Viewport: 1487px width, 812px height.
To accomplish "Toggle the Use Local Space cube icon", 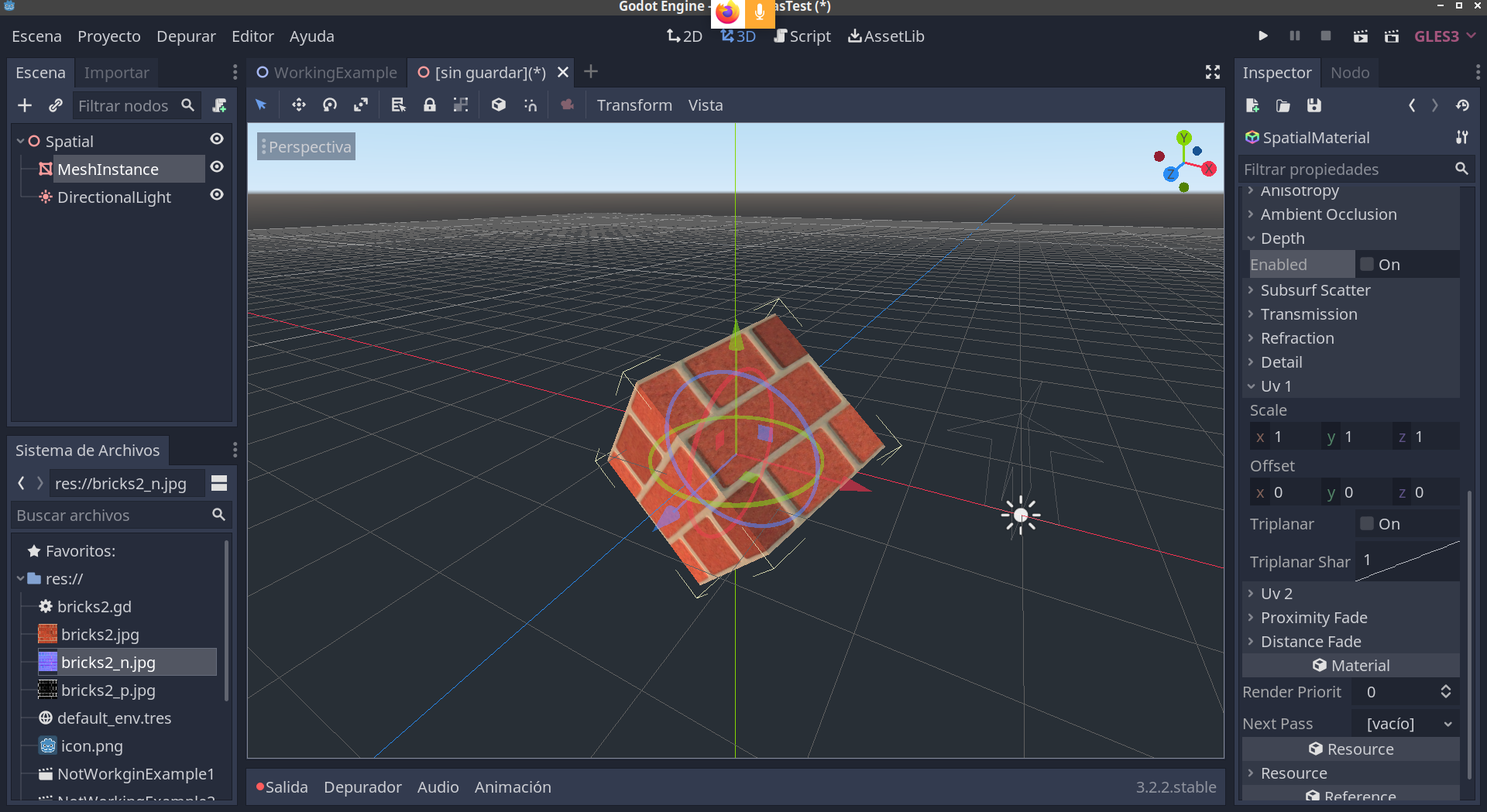I will (499, 105).
